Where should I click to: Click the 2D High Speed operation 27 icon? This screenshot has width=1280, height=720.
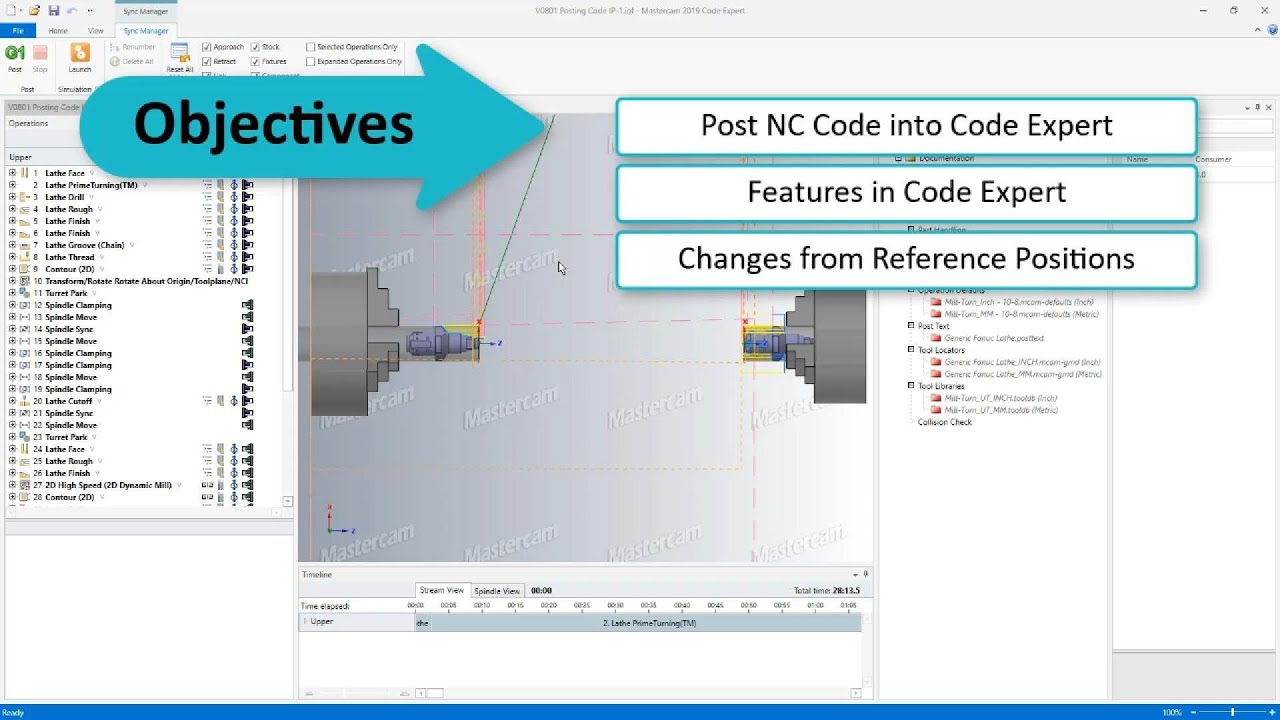[x=25, y=485]
